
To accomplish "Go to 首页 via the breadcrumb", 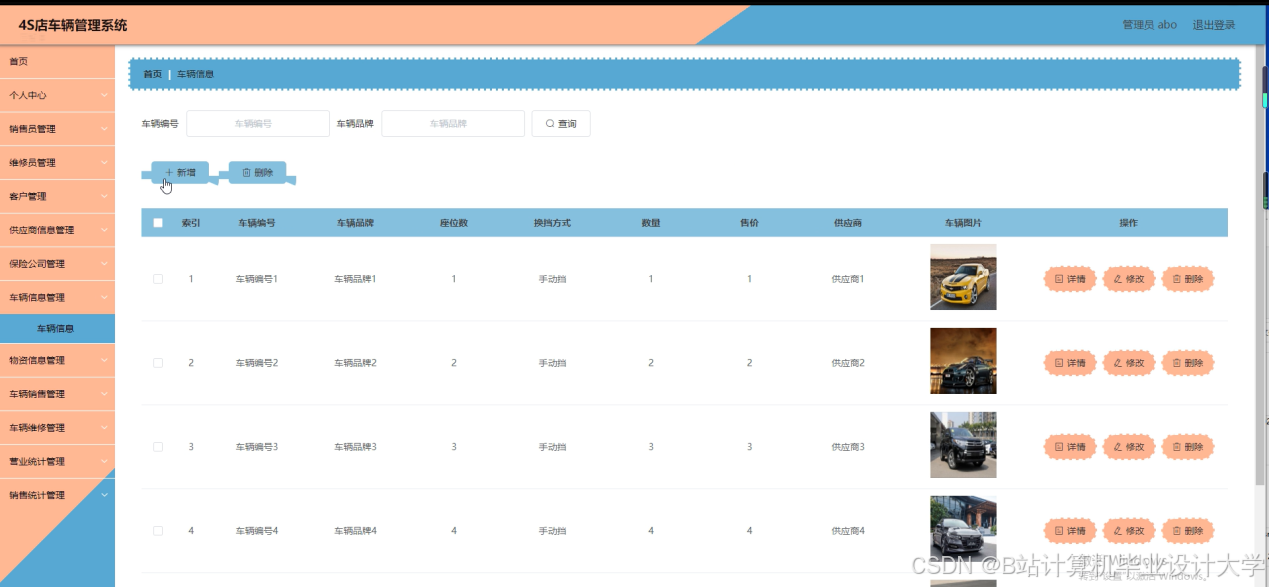I will coord(152,74).
